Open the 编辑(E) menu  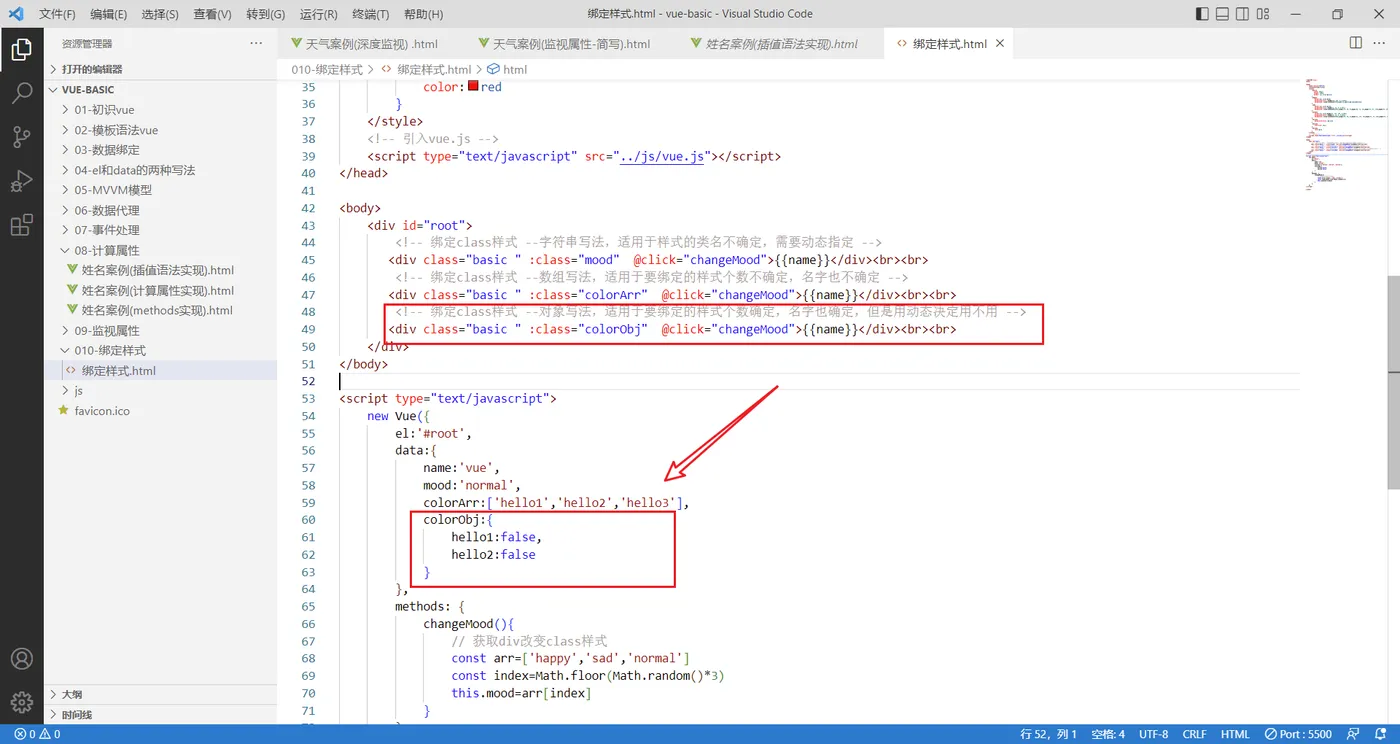pyautogui.click(x=108, y=14)
